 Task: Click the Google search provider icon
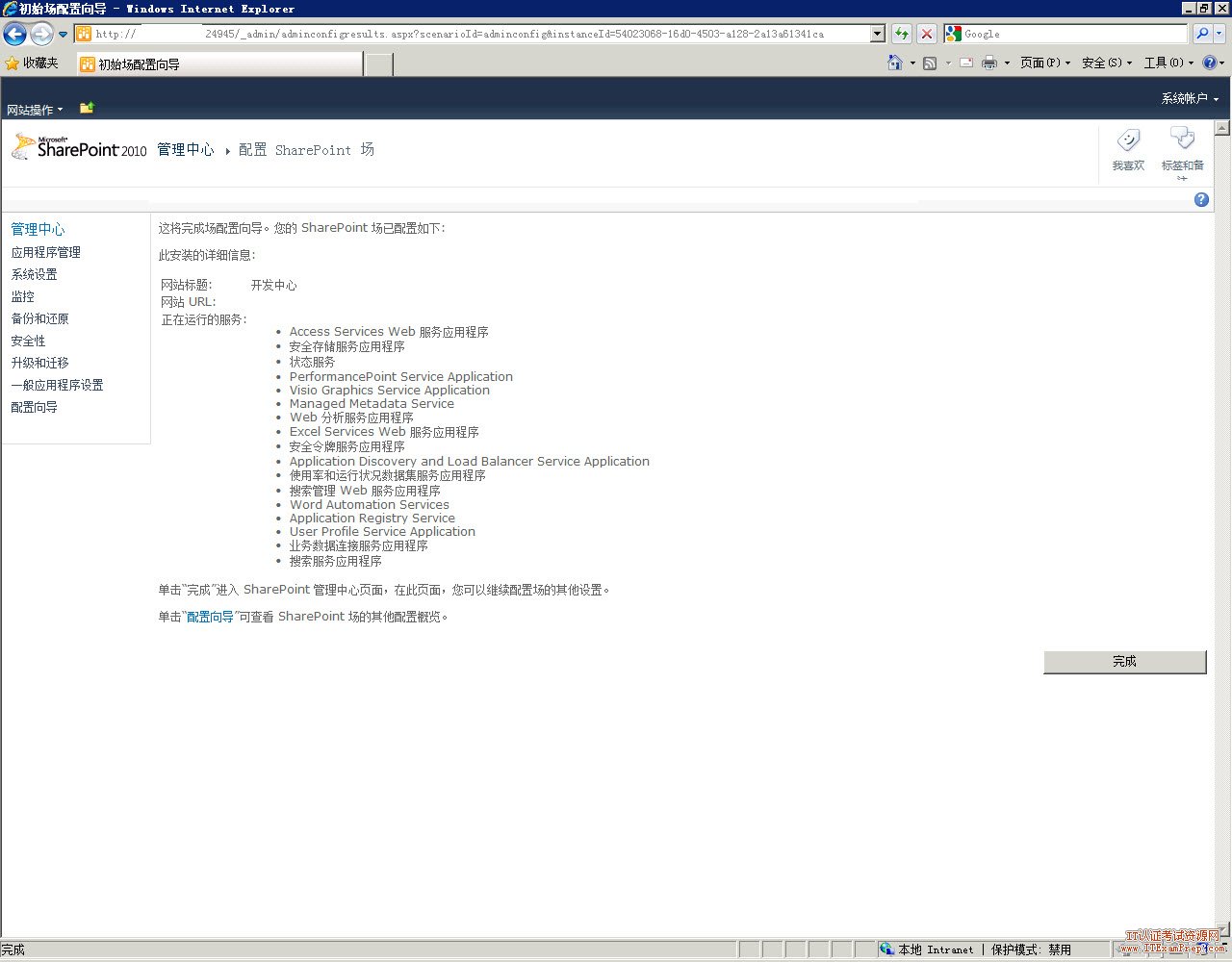[954, 34]
